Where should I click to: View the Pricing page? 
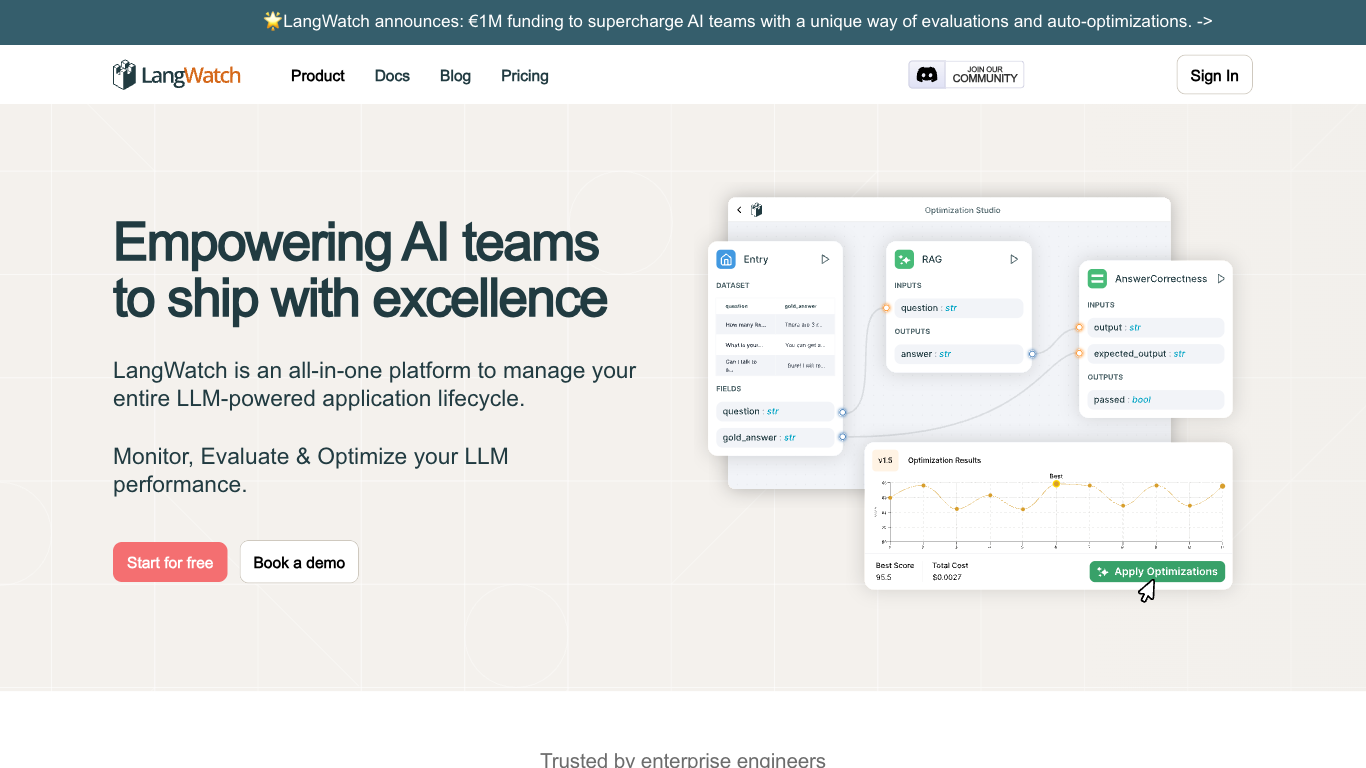tap(525, 76)
